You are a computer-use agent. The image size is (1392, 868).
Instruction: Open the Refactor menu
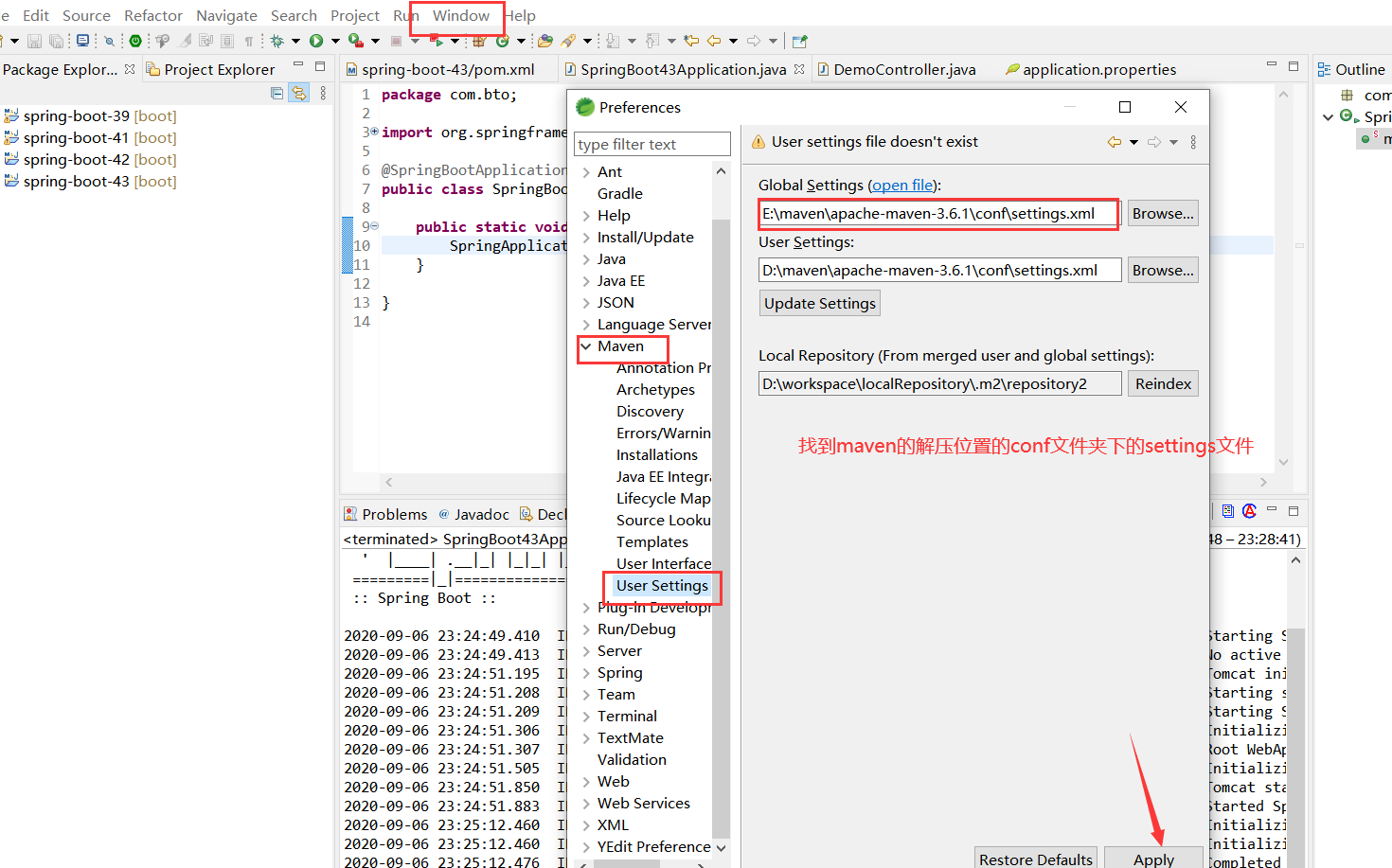point(153,15)
